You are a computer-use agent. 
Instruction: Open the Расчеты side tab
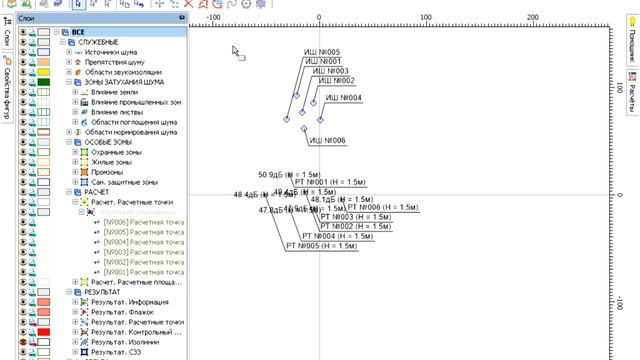click(632, 92)
